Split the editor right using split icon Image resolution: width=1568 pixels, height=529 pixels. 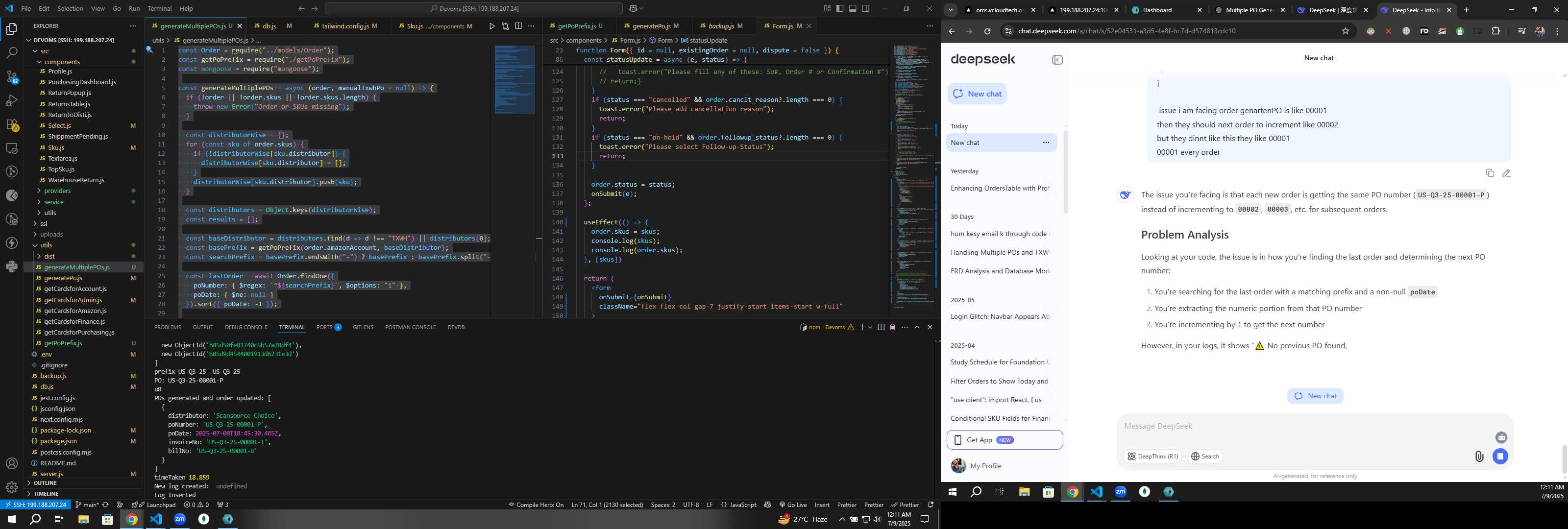click(x=518, y=26)
